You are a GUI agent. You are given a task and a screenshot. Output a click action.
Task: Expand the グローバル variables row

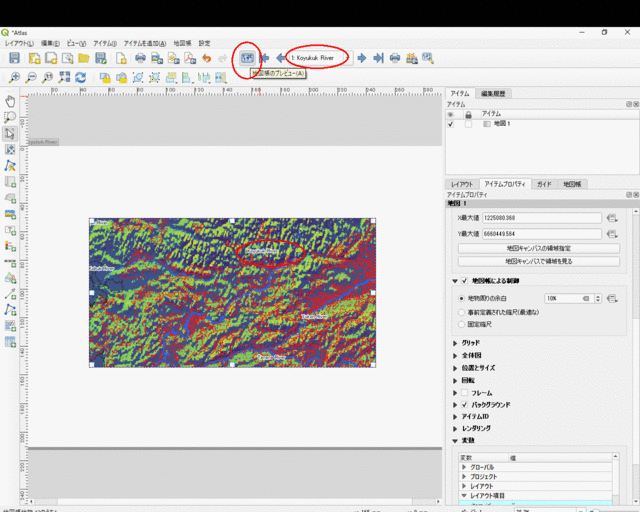(464, 467)
